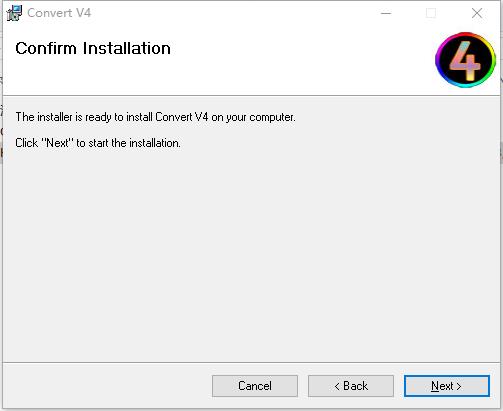Click empty footer space left of Cancel
The width and height of the screenshot is (503, 411).
[x=107, y=386]
